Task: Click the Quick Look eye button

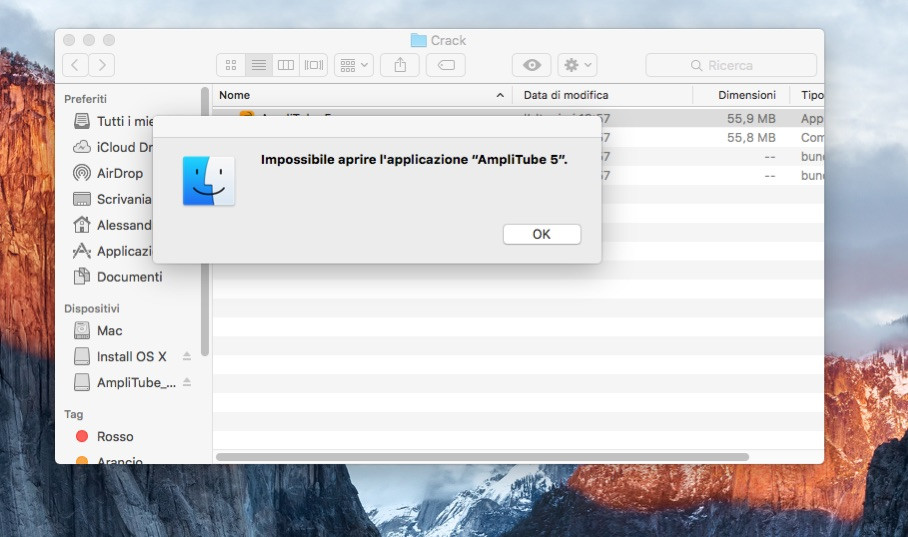Action: 532,65
